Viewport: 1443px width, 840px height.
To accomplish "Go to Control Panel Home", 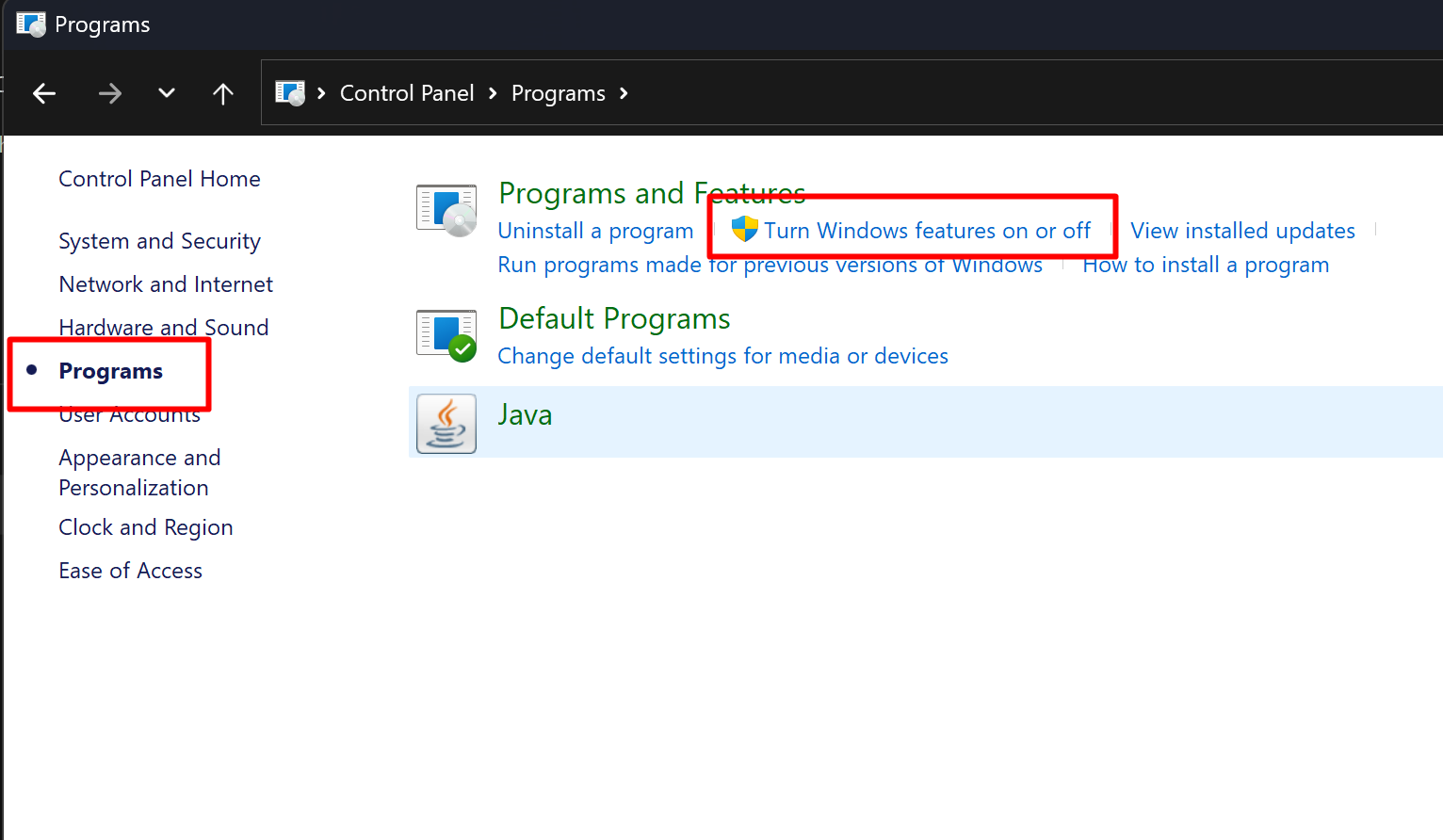I will (159, 179).
